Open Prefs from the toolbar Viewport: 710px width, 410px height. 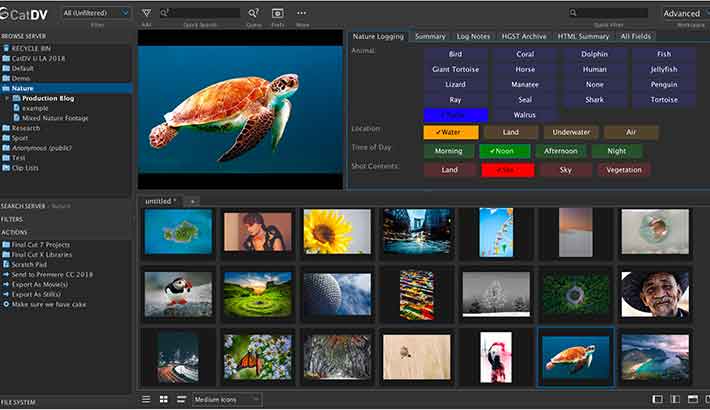277,13
